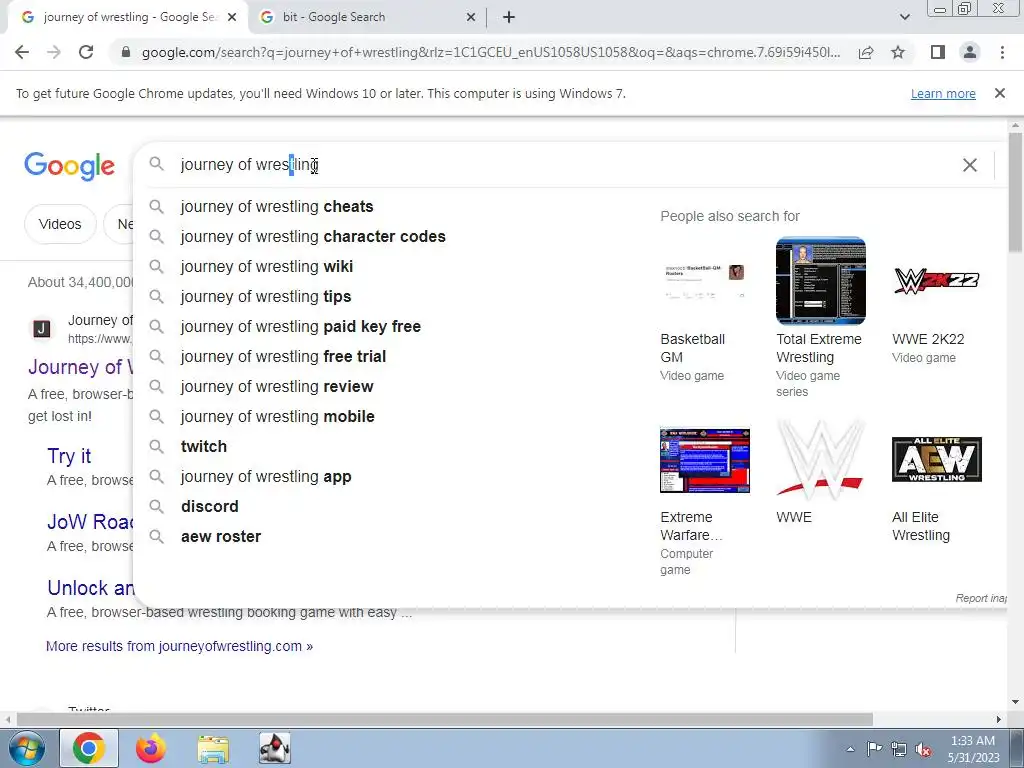Viewport: 1024px width, 768px height.
Task: Open the All Elite Wrestling logo card
Action: pyautogui.click(x=936, y=460)
